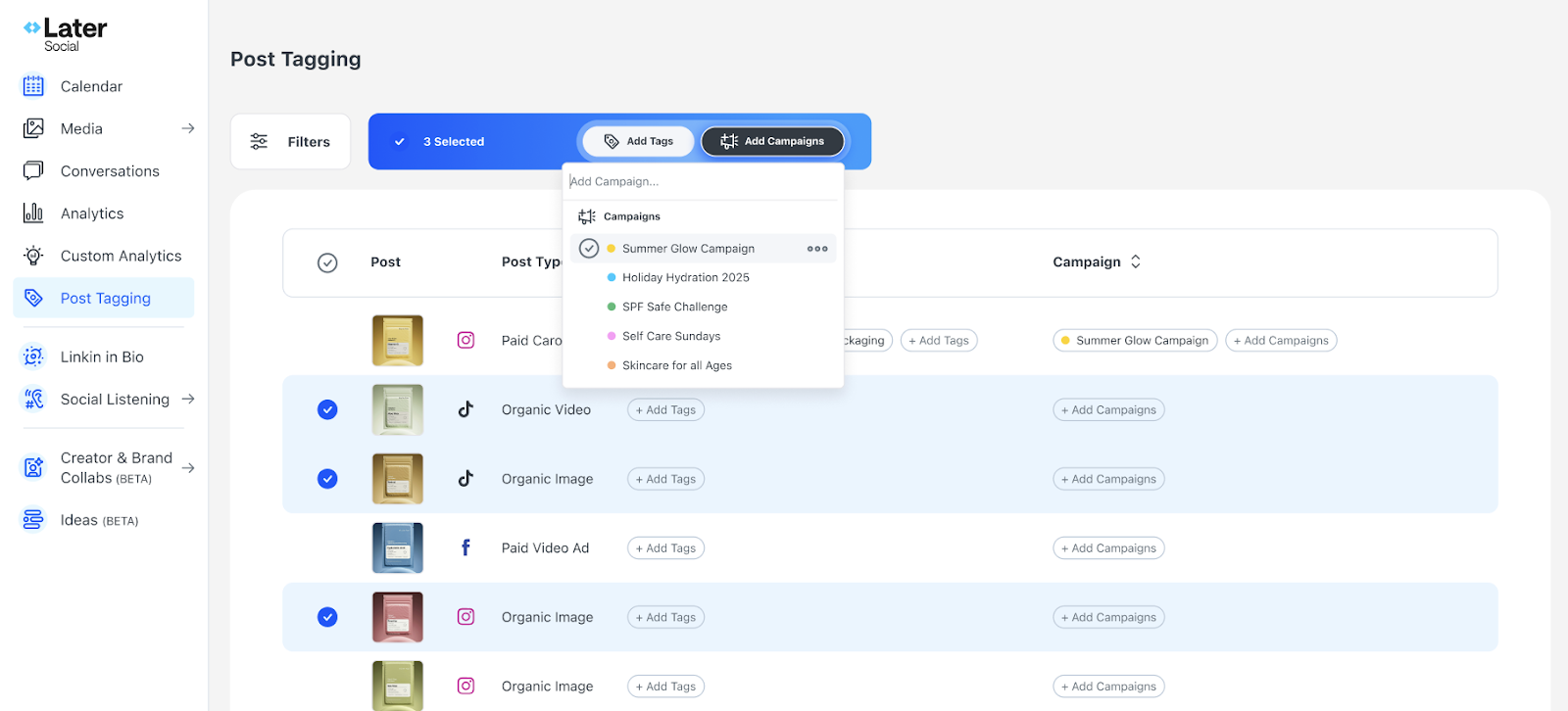This screenshot has height=711, width=1568.
Task: Click the Add Tags bulk button
Action: [638, 141]
